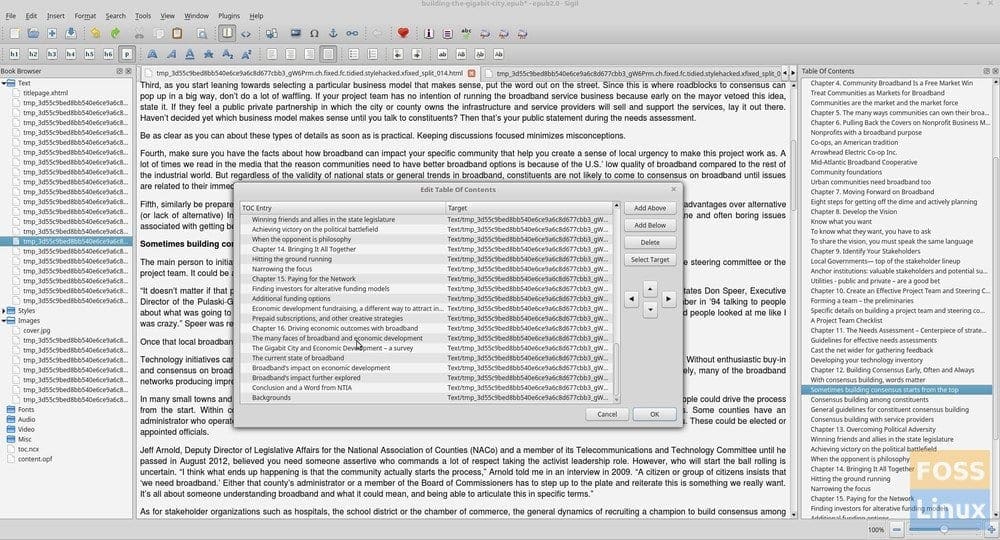Collapse the Images folder in Book Browser
The width and height of the screenshot is (1000, 540).
[x=4, y=321]
